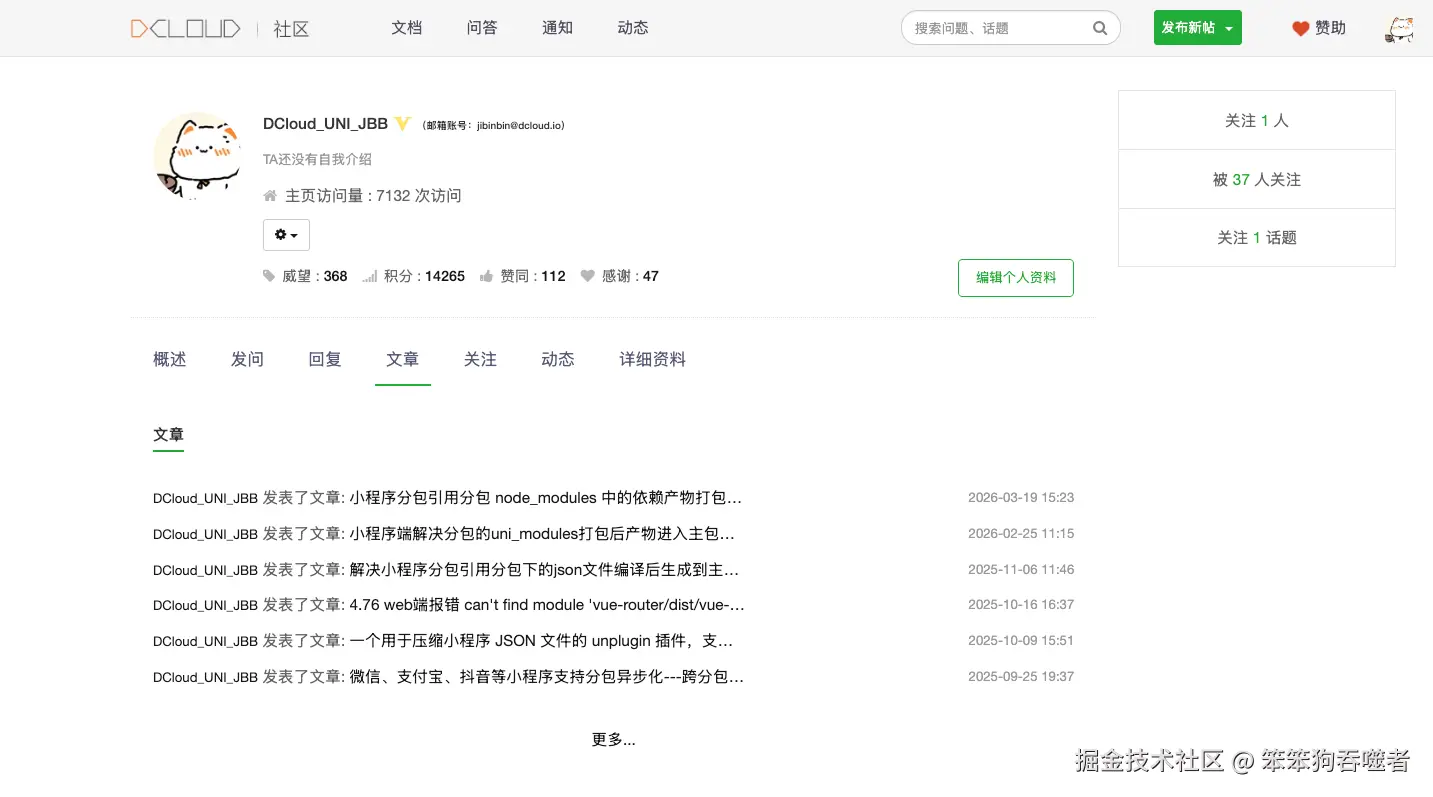Open article about json文件编译后生成到主
The width and height of the screenshot is (1433, 797).
tap(544, 570)
